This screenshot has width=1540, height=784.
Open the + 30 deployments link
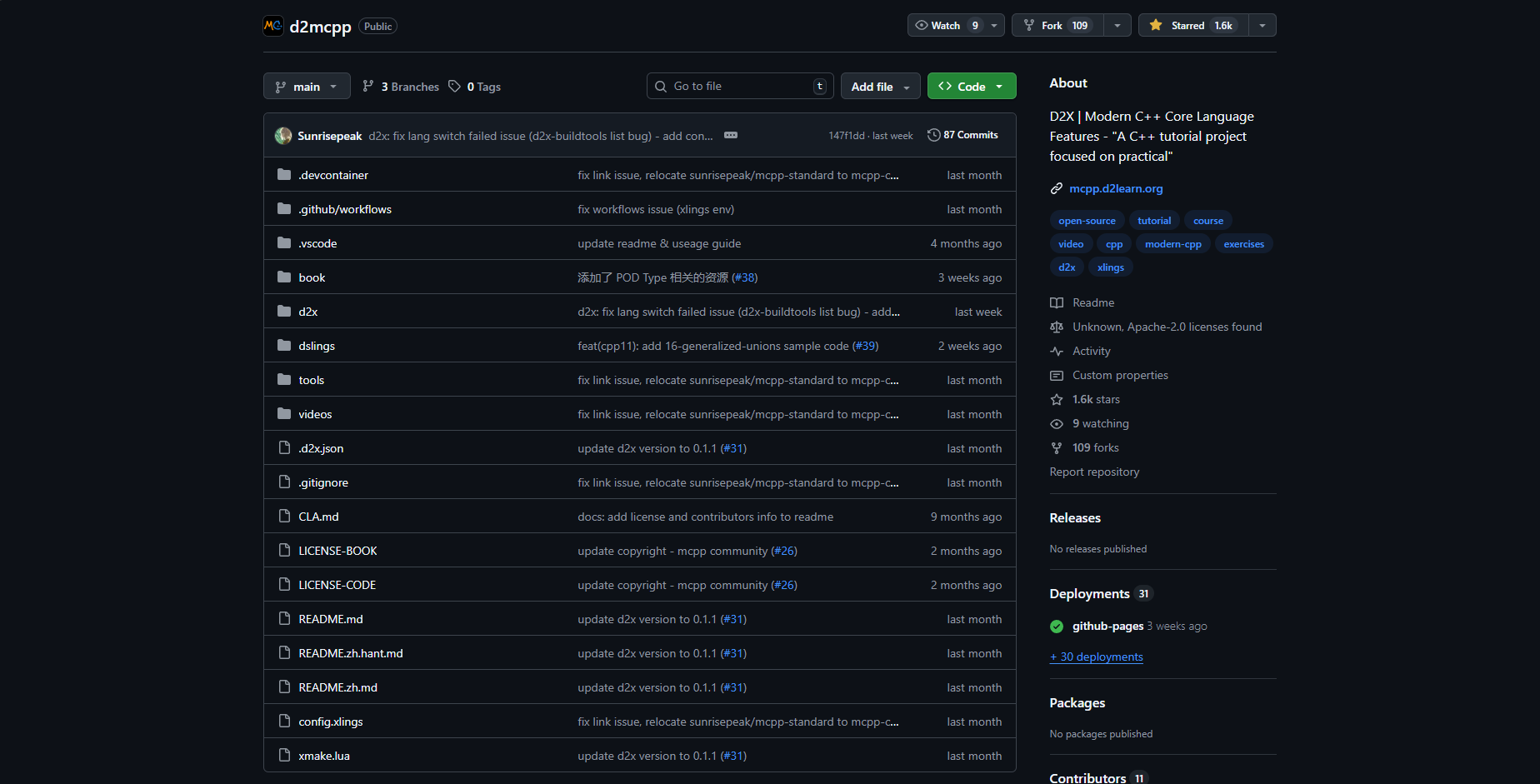(x=1096, y=657)
